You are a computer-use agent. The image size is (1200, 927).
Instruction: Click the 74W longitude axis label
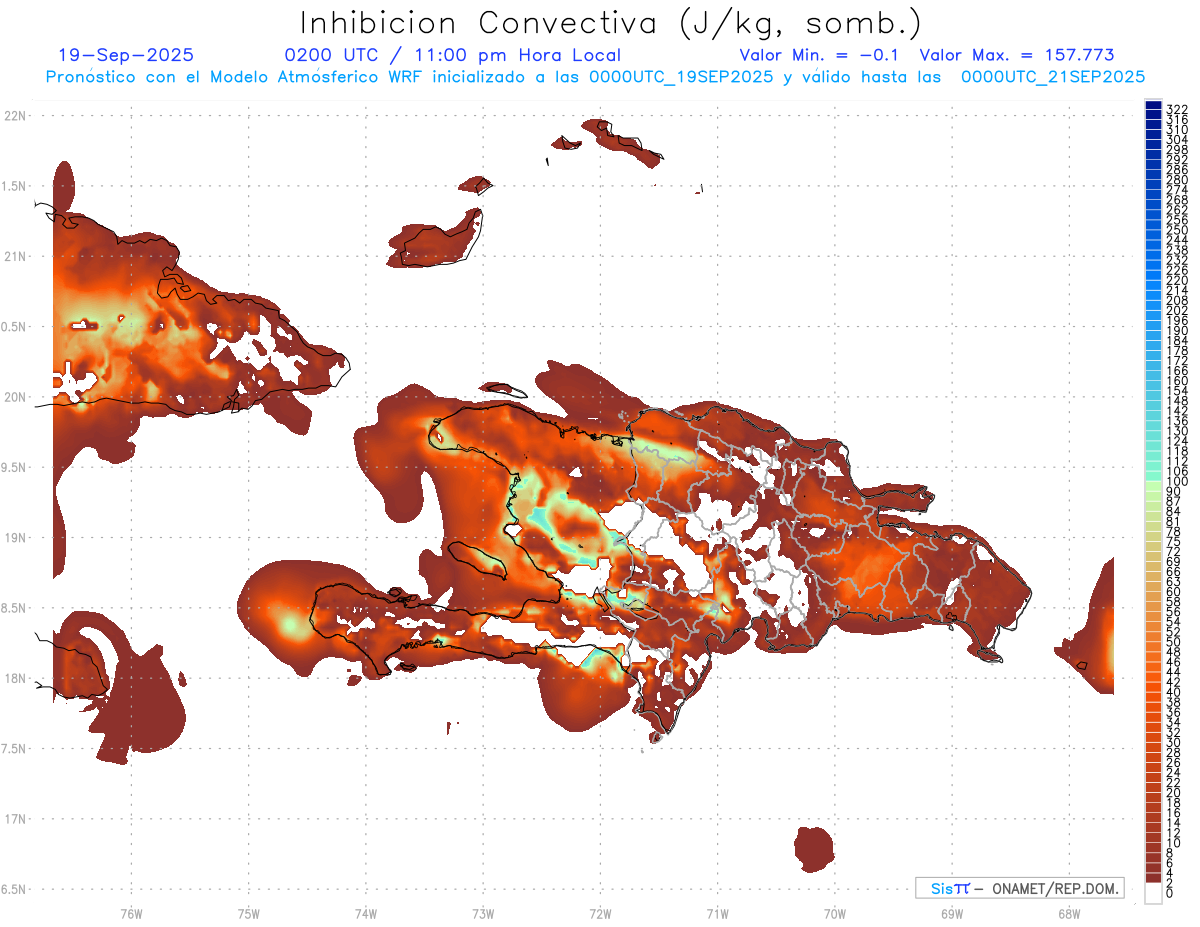pos(365,913)
